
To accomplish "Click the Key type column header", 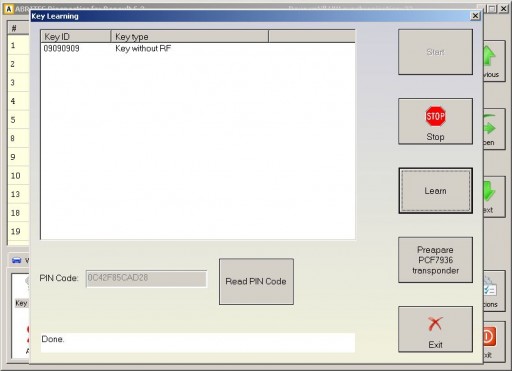I will point(190,36).
